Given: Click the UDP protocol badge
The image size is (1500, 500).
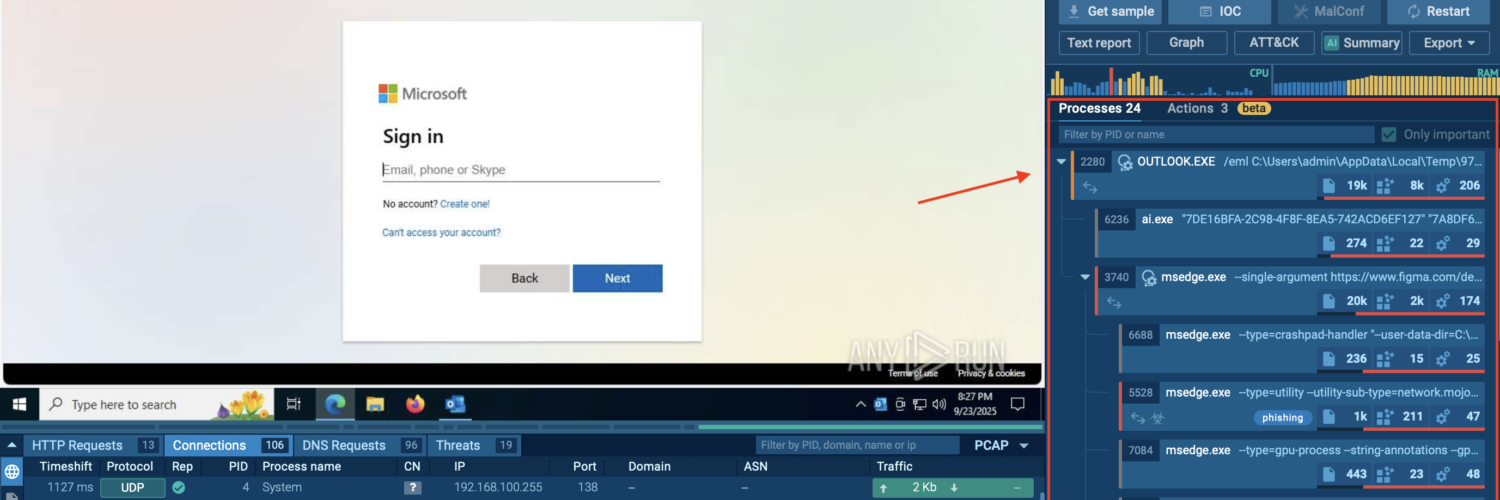Looking at the screenshot, I should [132, 488].
